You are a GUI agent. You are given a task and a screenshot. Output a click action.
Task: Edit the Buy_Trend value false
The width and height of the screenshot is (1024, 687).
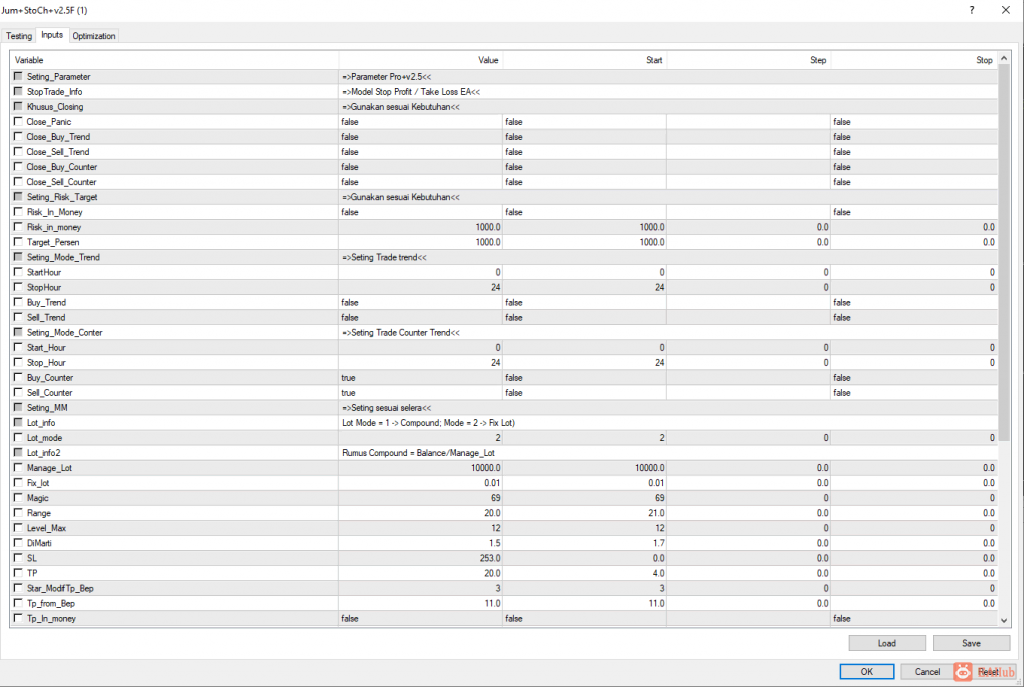point(421,302)
